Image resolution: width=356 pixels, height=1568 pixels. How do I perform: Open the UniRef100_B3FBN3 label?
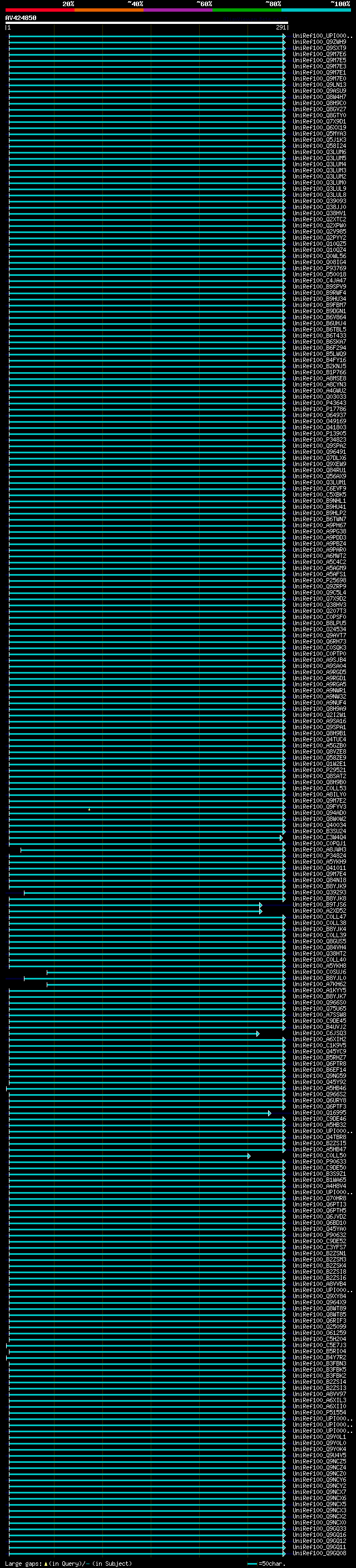click(319, 1363)
